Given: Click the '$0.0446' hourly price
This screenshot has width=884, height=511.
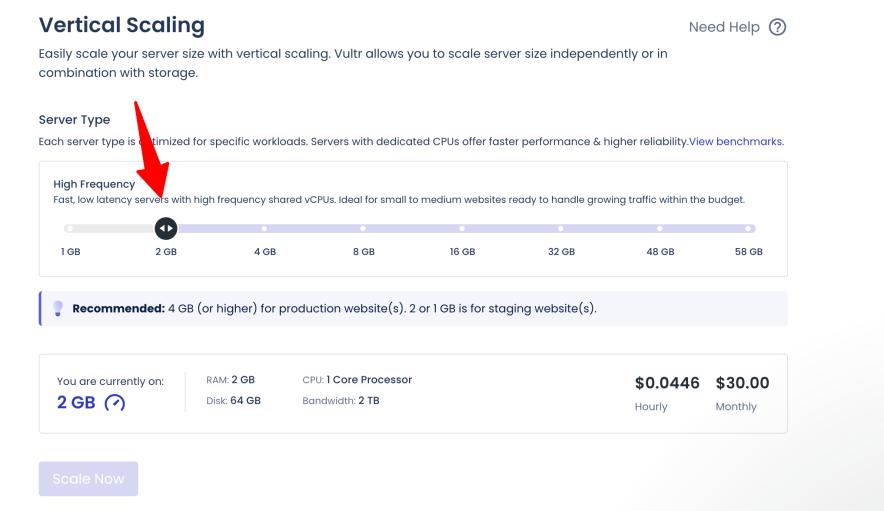Looking at the screenshot, I should [667, 383].
